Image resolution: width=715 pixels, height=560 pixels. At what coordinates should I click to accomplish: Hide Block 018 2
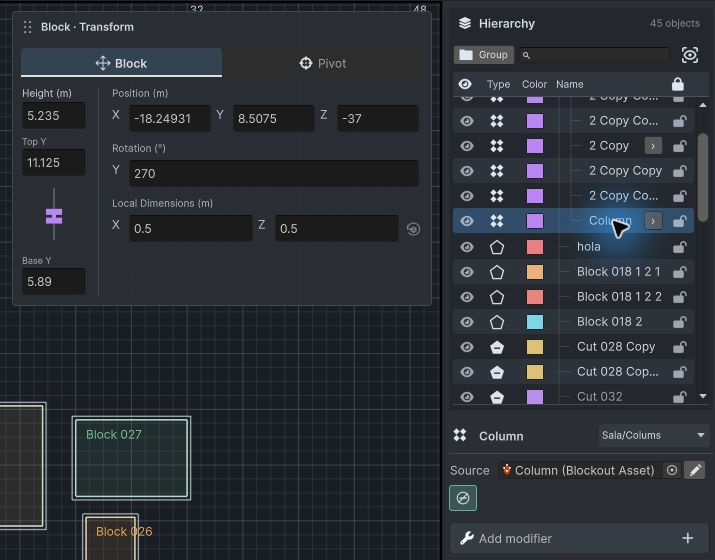click(x=466, y=322)
